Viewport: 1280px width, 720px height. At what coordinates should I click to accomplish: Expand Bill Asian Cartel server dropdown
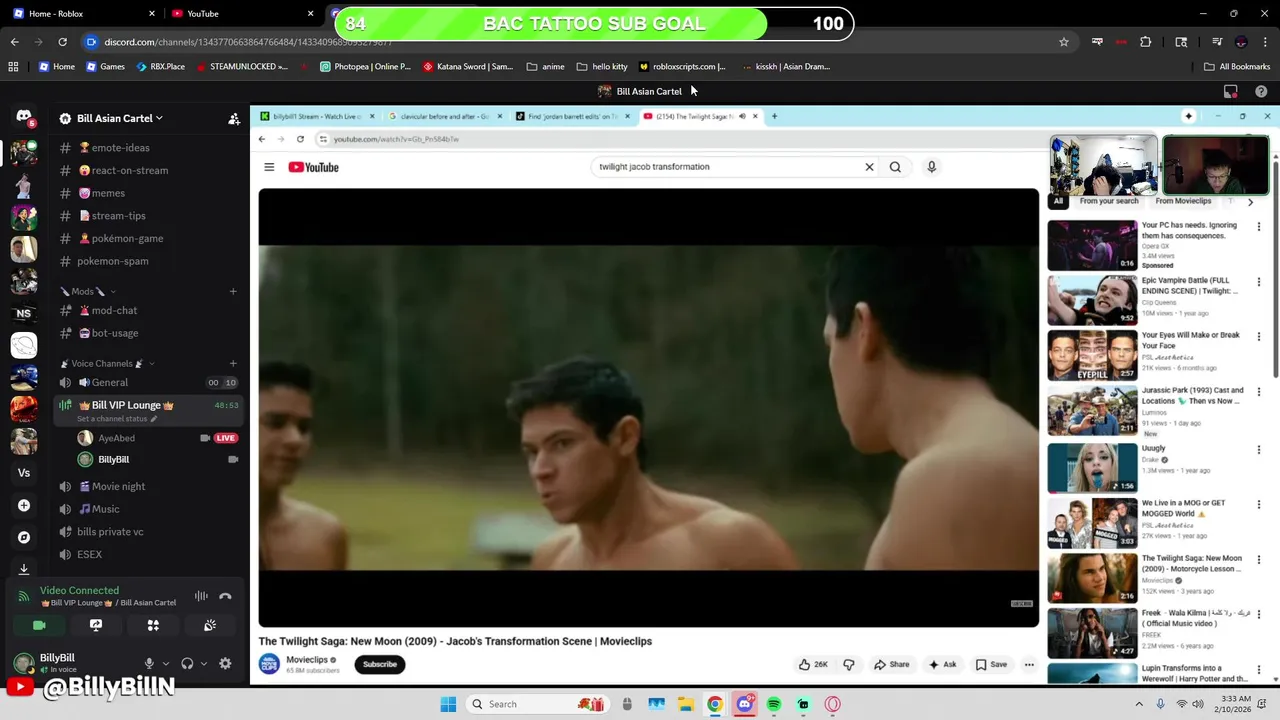pyautogui.click(x=159, y=118)
